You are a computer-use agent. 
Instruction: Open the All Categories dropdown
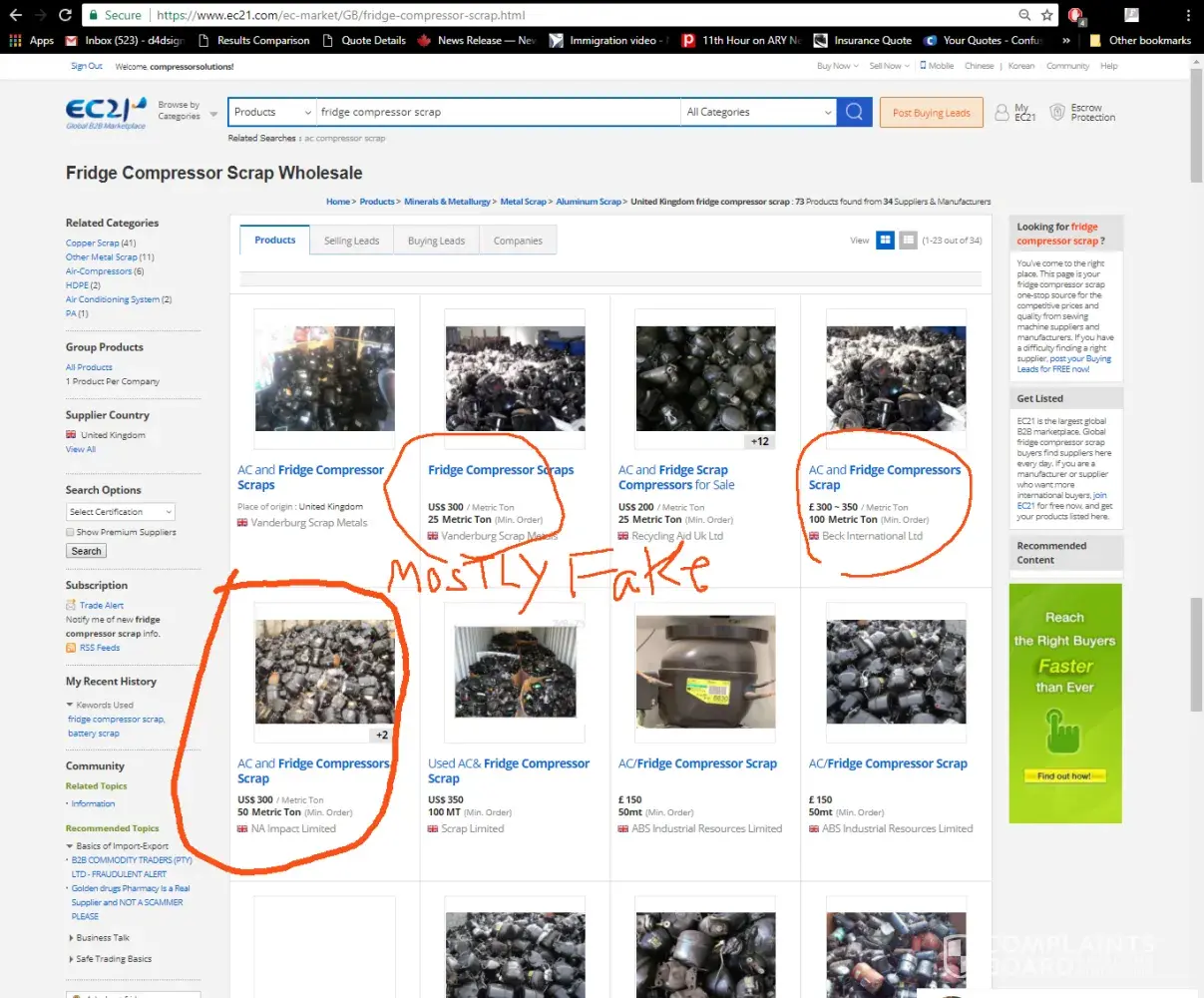(758, 112)
